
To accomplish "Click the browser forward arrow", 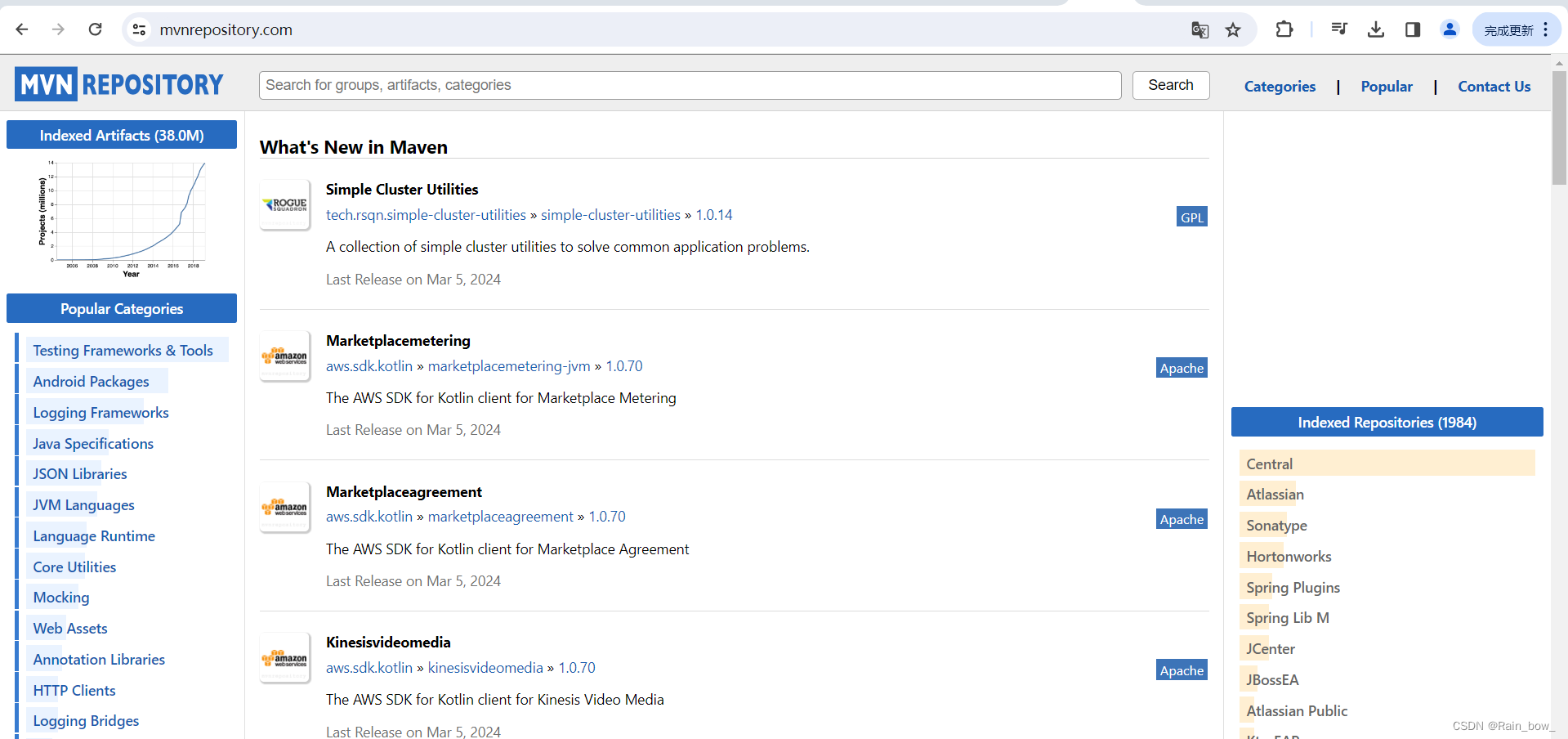I will click(58, 29).
